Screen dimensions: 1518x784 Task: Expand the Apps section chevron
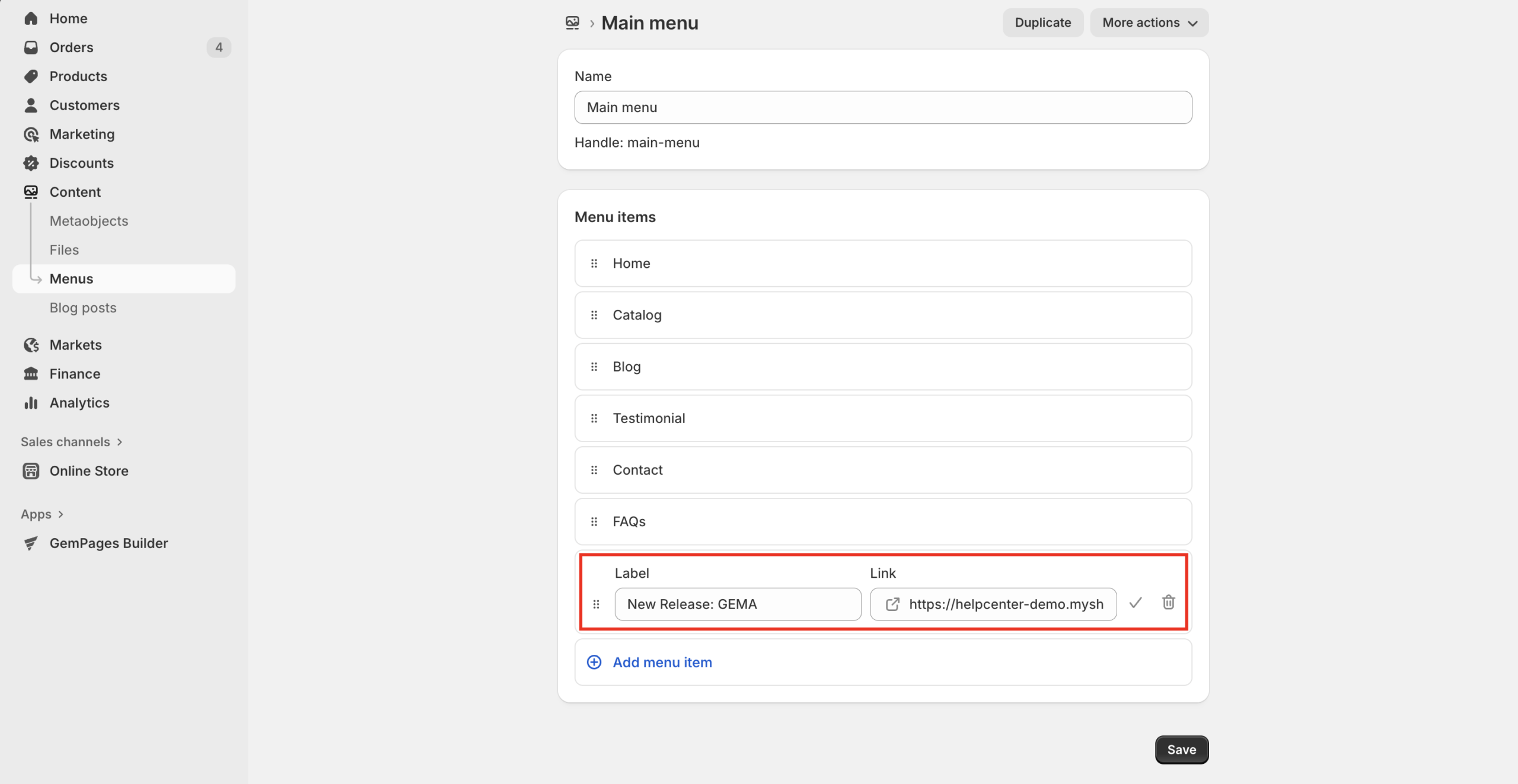60,514
